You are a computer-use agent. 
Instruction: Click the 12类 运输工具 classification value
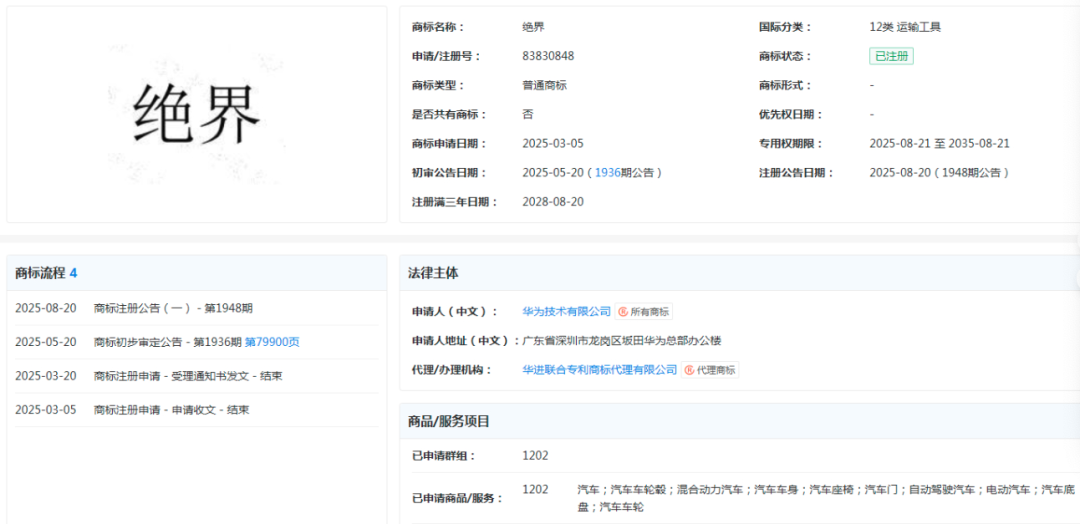click(905, 28)
